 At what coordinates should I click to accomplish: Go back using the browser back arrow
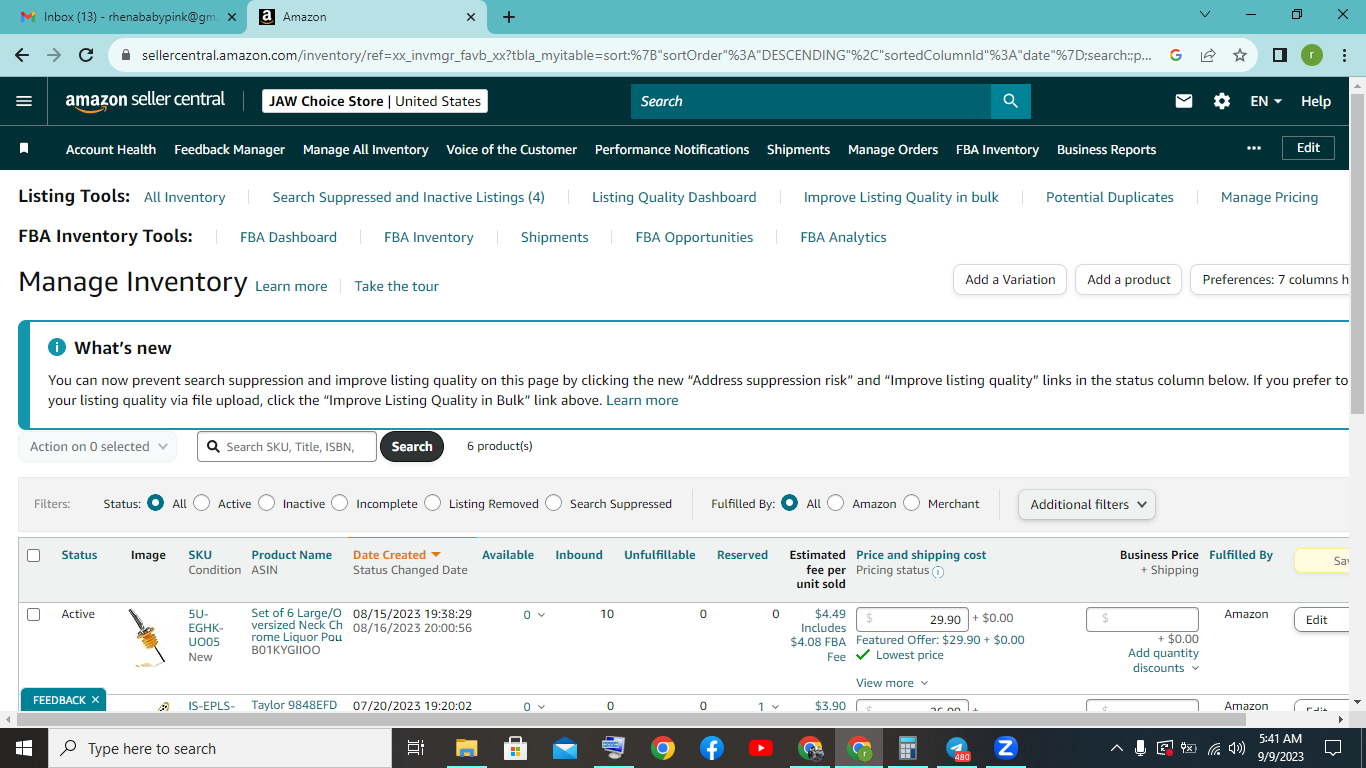tap(22, 55)
